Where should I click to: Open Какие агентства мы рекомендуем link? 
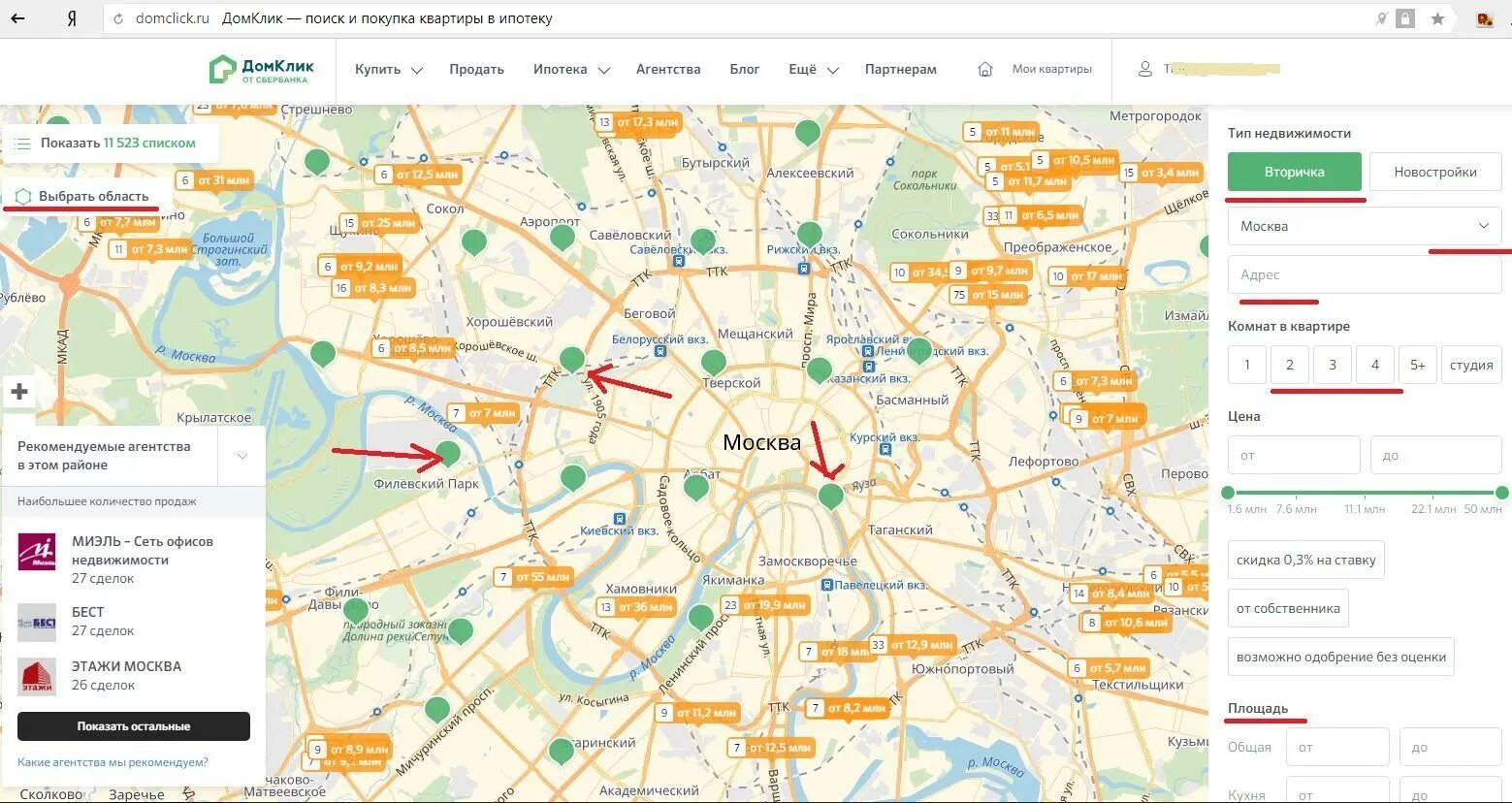113,762
